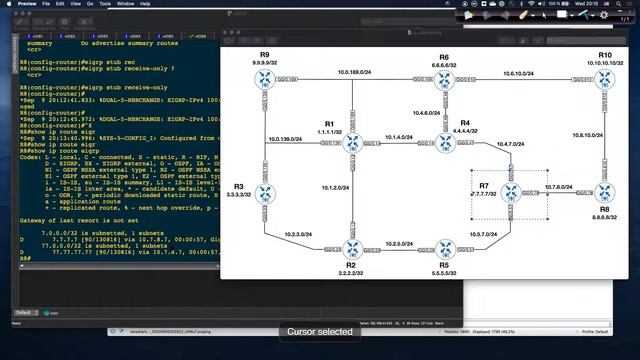Open the Bluetooth status menu

(521, 4)
